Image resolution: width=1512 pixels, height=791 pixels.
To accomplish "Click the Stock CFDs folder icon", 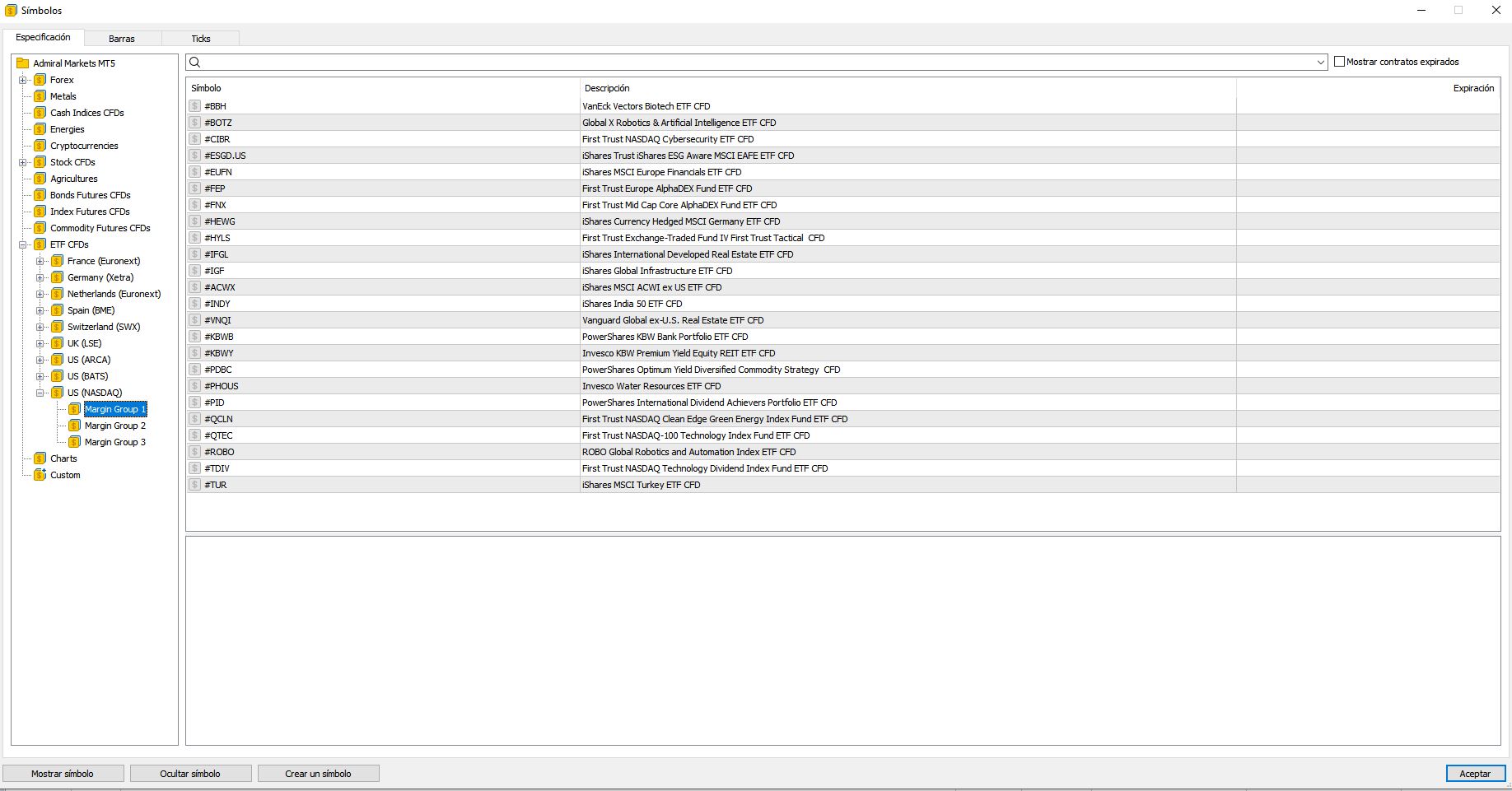I will pyautogui.click(x=40, y=162).
